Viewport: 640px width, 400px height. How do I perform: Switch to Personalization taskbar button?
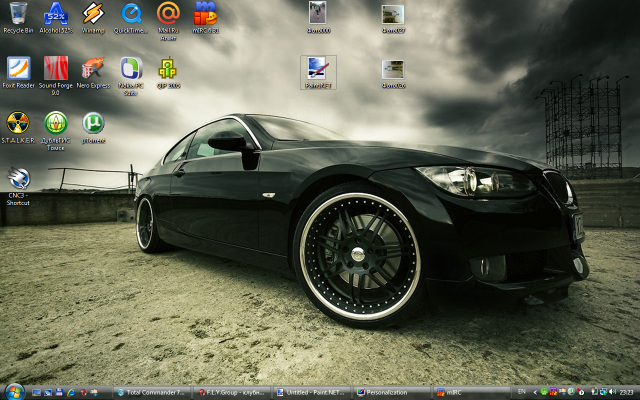click(x=391, y=392)
